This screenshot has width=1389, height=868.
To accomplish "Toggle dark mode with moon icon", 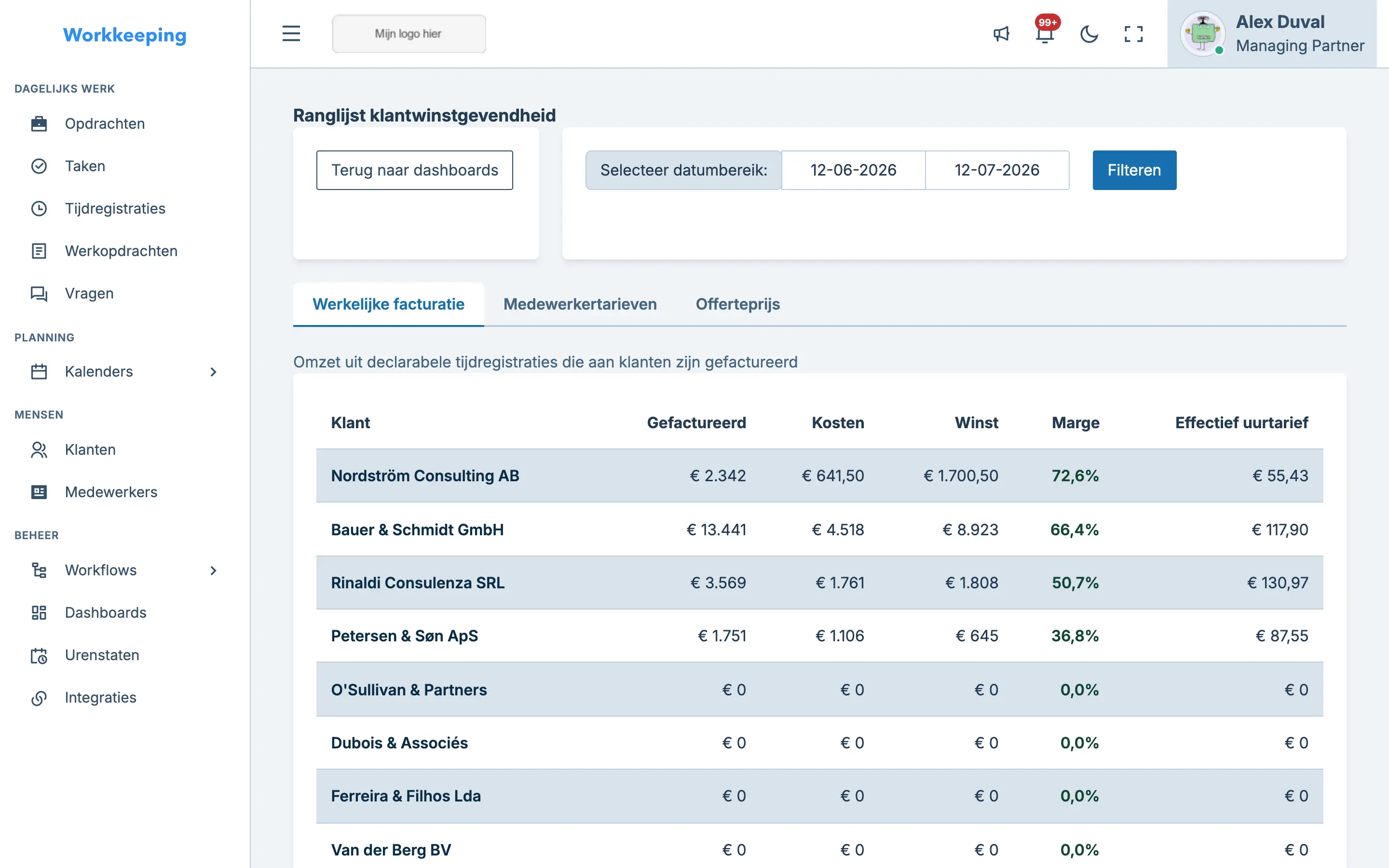I will (1089, 34).
